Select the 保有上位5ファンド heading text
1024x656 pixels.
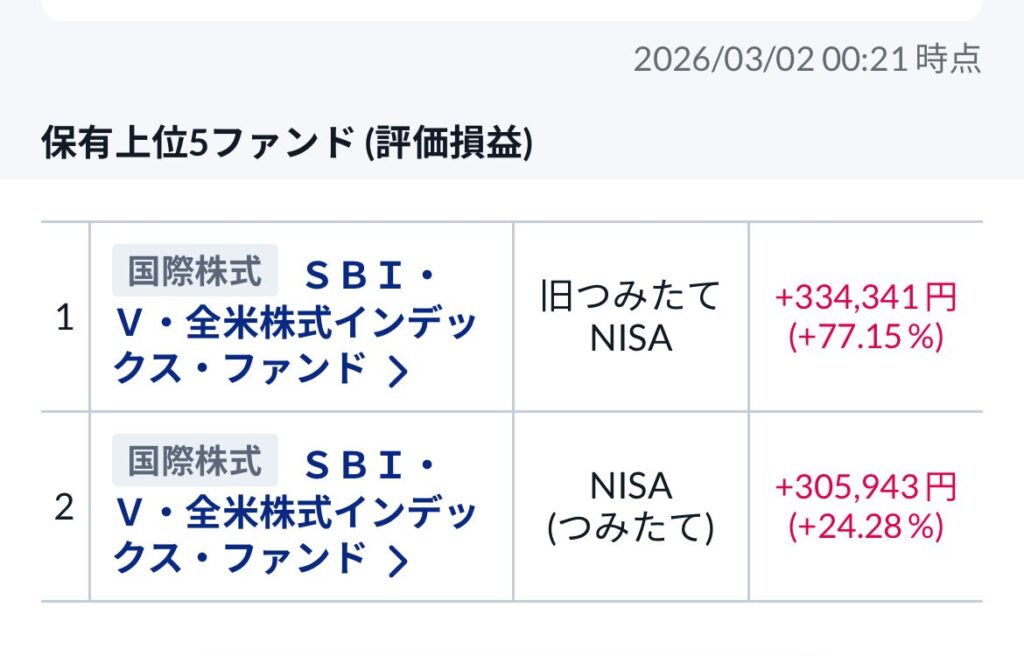198,144
